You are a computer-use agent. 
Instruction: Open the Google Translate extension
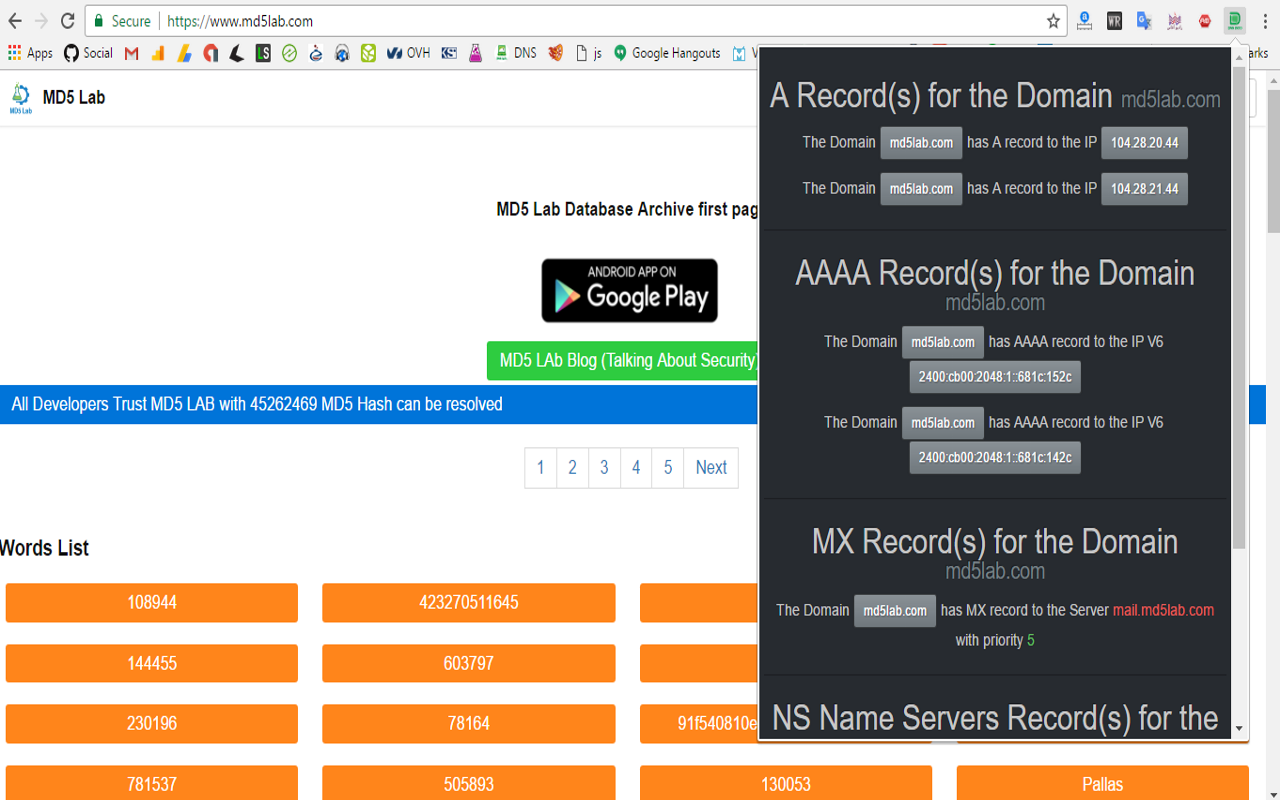1144,21
